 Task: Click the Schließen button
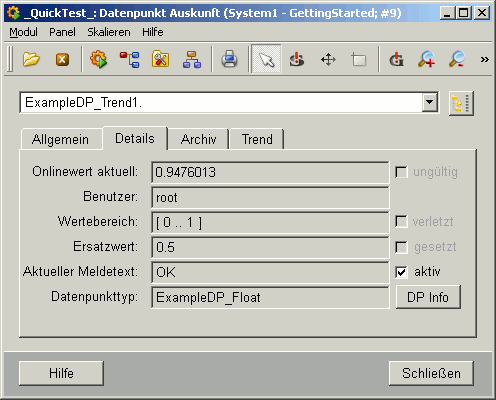(x=431, y=373)
